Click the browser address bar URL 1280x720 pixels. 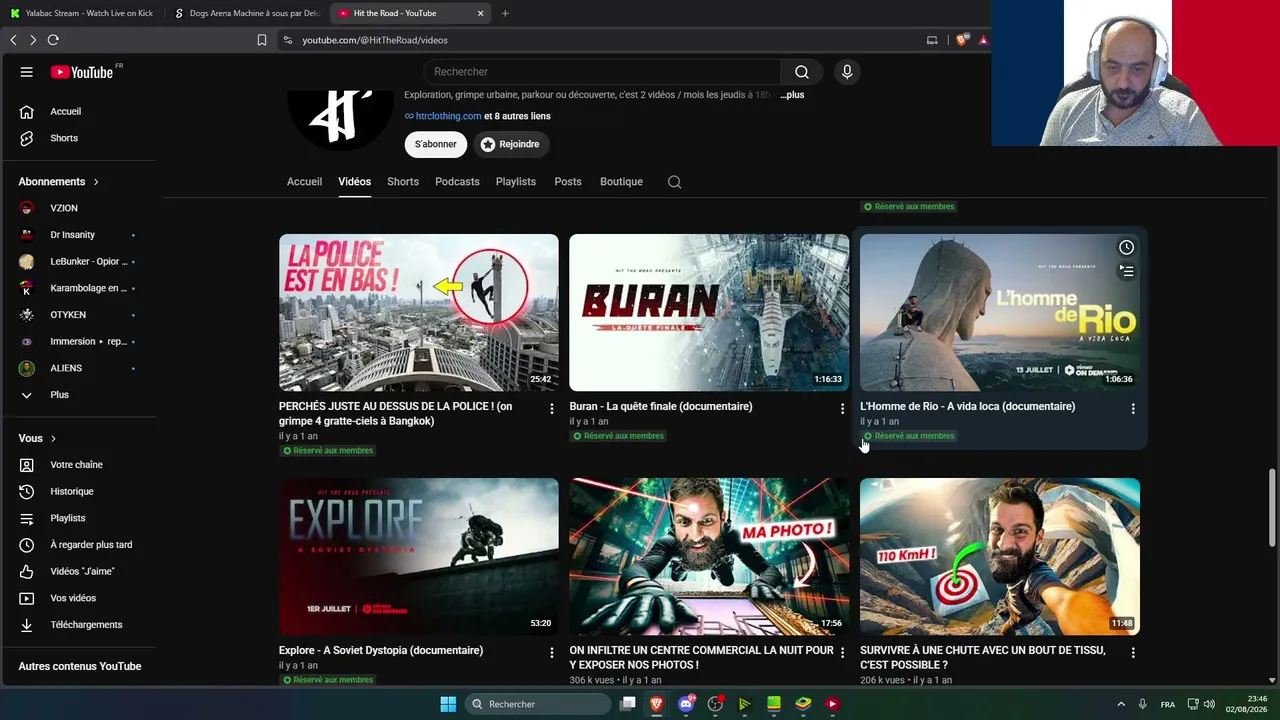pos(375,40)
